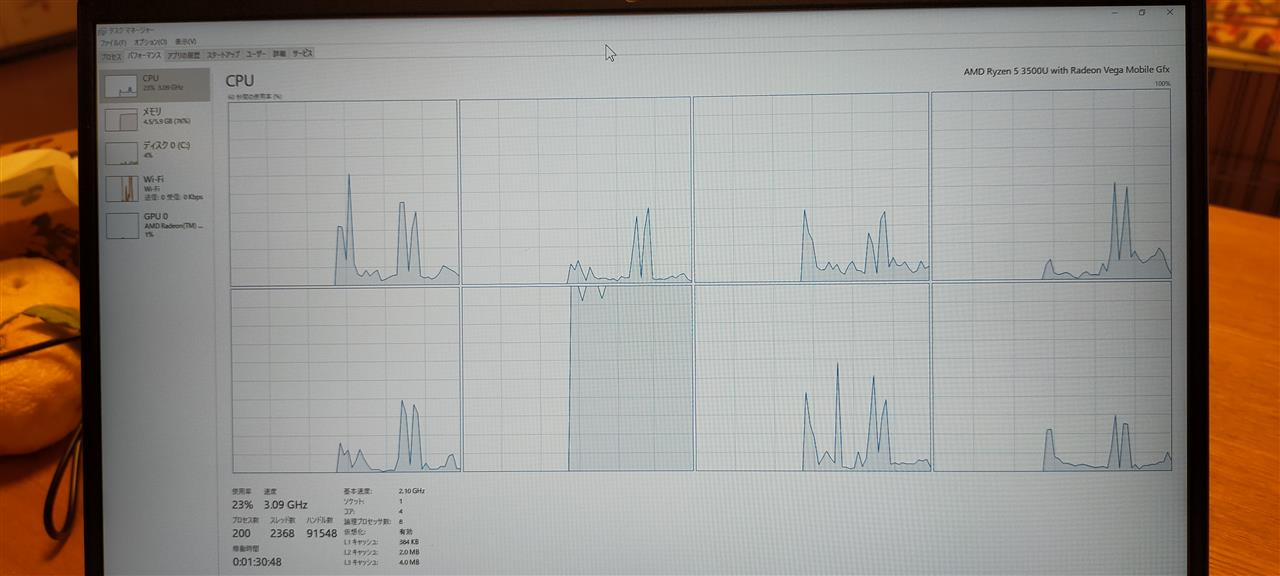Open the オプション(O) menu

150,42
